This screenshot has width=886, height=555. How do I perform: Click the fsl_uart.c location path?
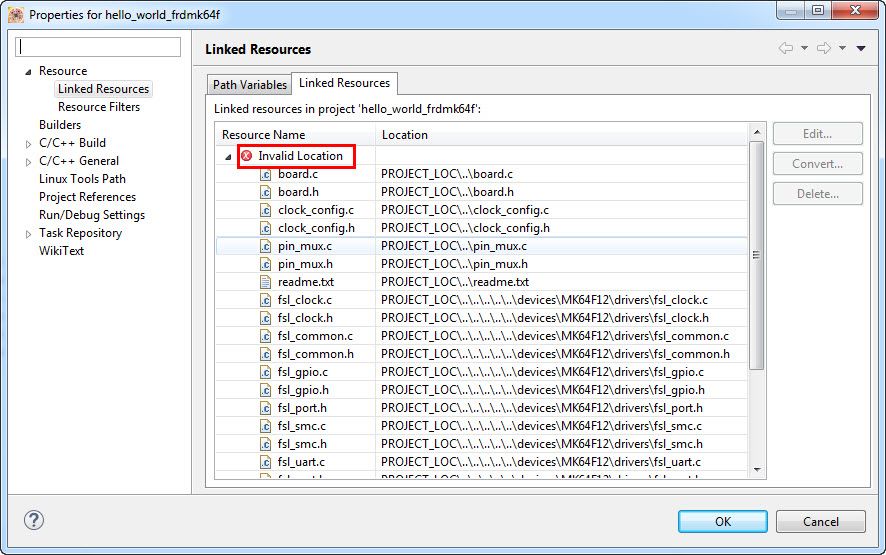coord(541,462)
